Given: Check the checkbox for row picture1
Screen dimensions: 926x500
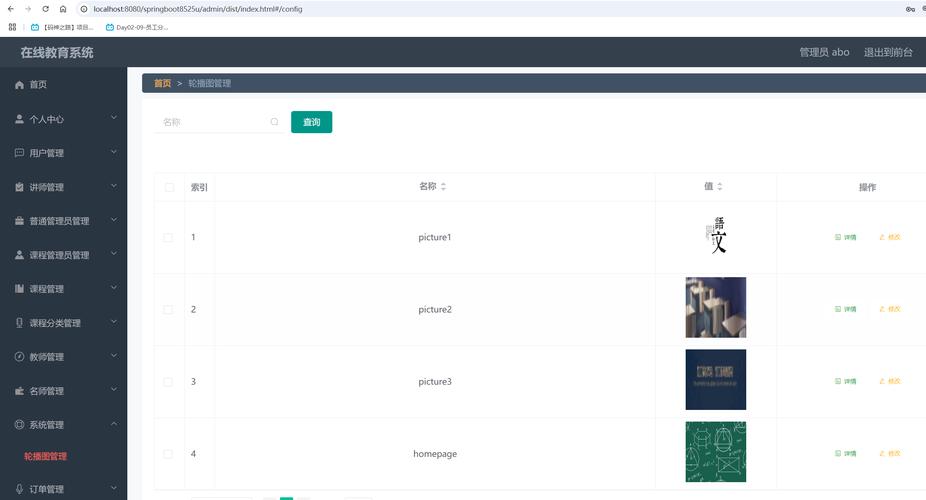Looking at the screenshot, I should click(x=169, y=238).
